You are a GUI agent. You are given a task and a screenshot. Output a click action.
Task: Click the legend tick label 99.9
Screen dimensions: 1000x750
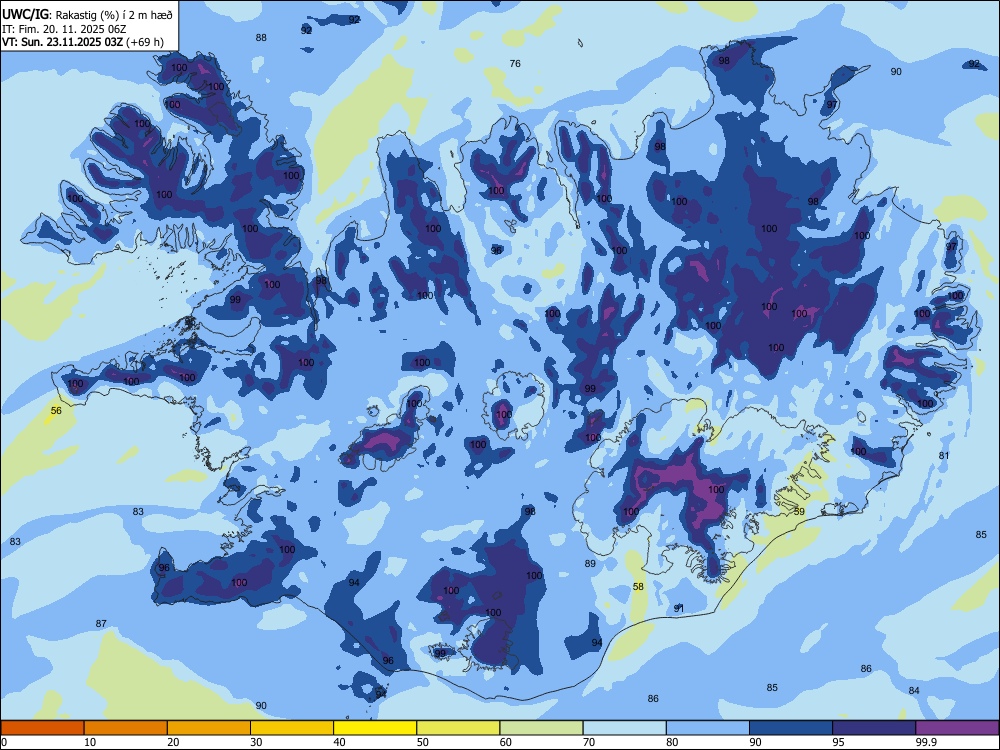click(x=926, y=742)
